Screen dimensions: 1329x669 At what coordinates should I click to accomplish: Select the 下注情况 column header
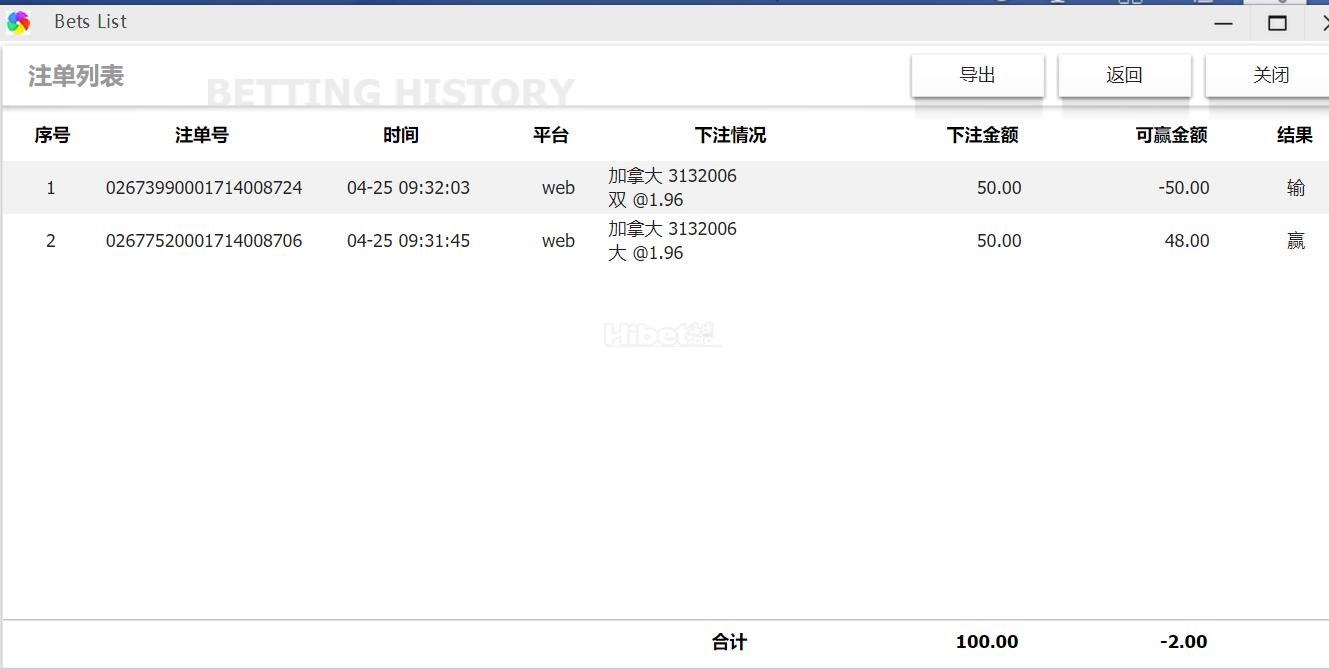731,135
